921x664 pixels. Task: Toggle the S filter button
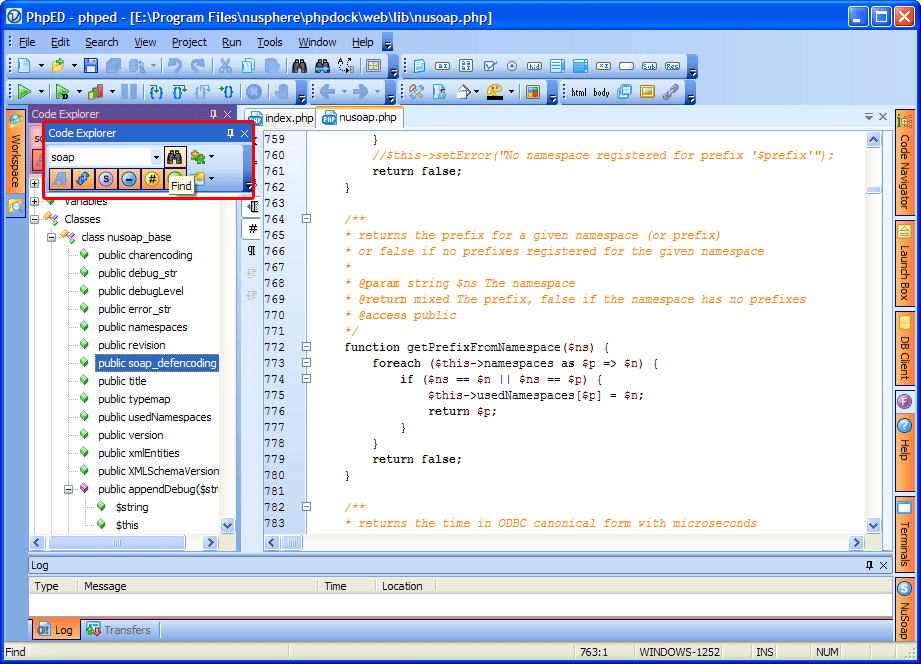(x=106, y=179)
